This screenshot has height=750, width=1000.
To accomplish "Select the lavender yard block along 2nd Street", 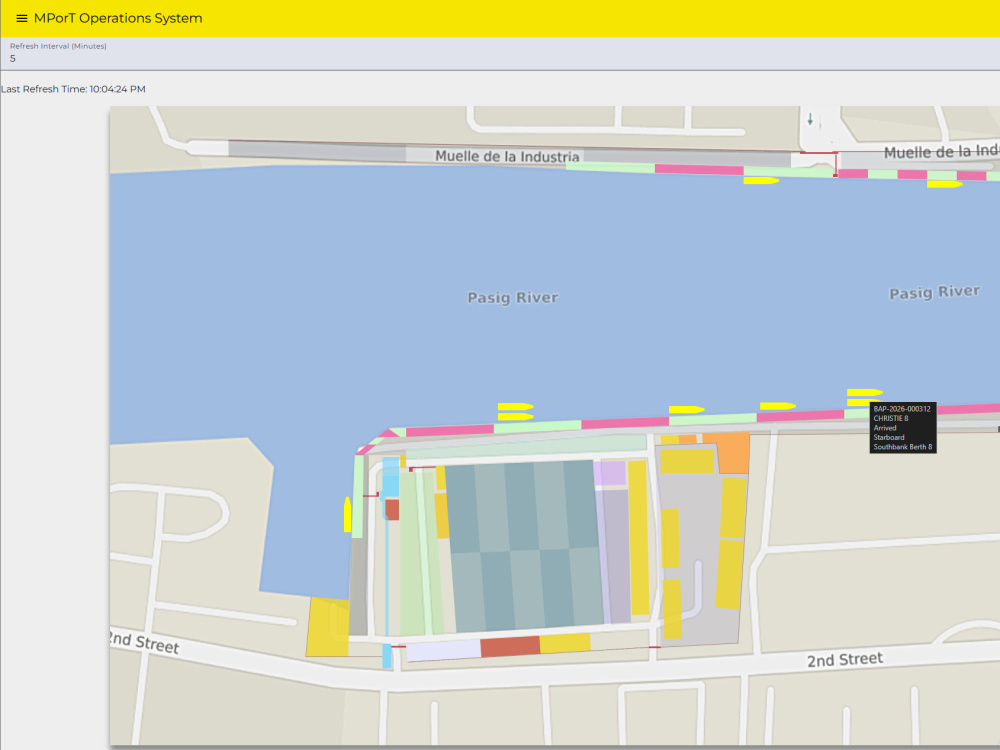I will point(443,651).
